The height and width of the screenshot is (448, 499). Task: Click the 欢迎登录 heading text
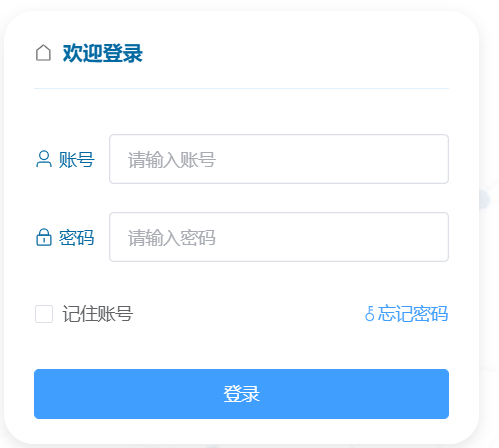[x=103, y=53]
